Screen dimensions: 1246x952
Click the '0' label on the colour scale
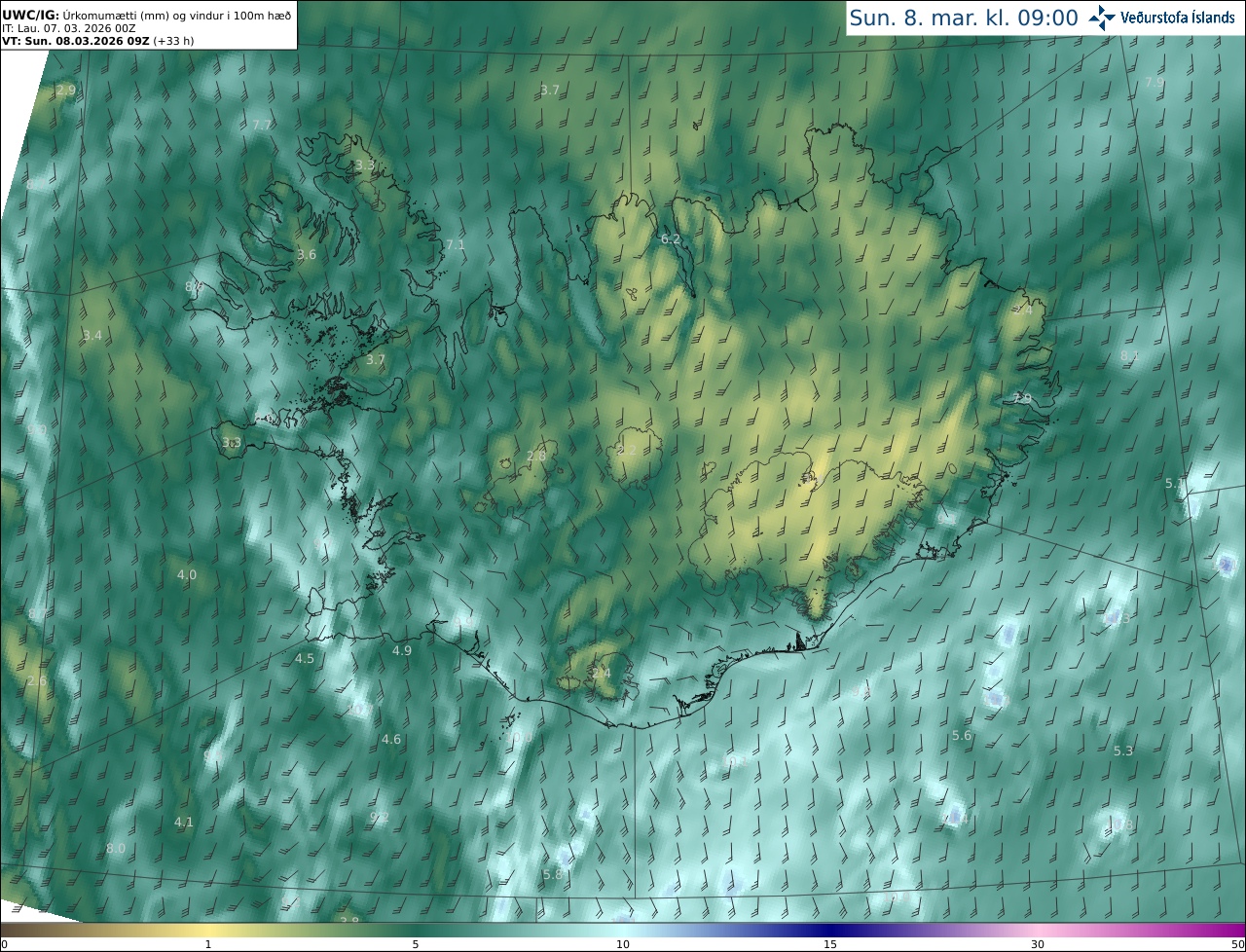pyautogui.click(x=4, y=944)
